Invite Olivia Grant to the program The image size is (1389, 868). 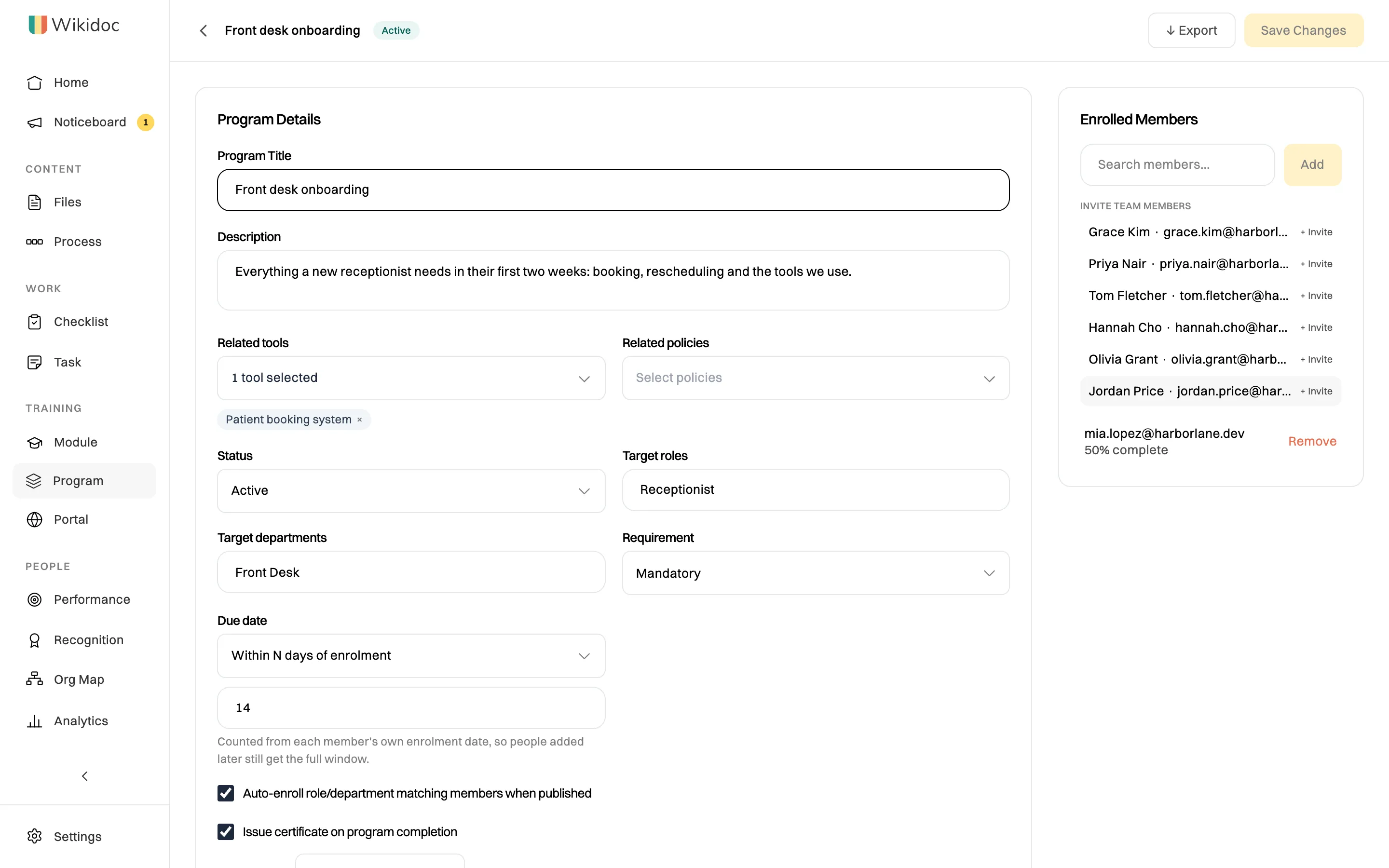pos(1316,359)
